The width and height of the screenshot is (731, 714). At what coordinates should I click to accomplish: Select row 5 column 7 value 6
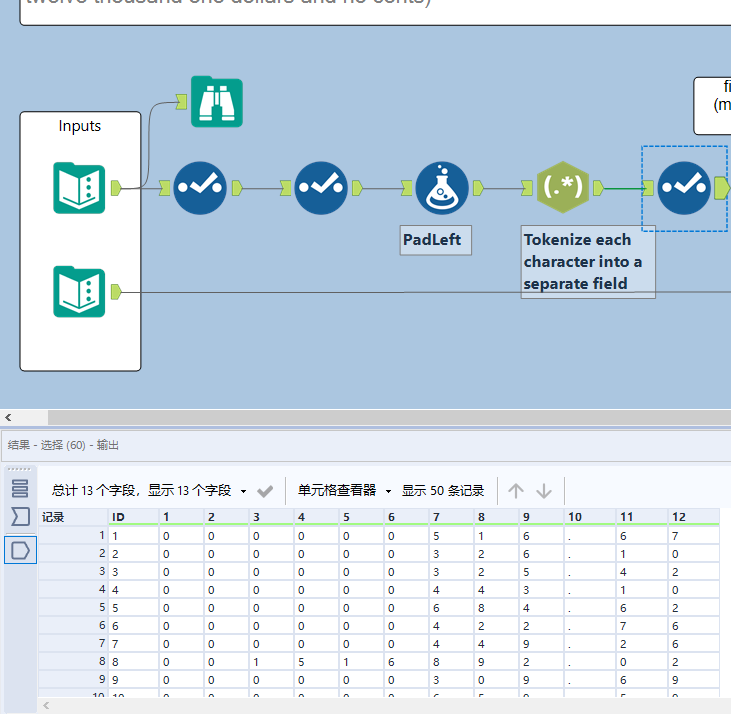tap(451, 608)
